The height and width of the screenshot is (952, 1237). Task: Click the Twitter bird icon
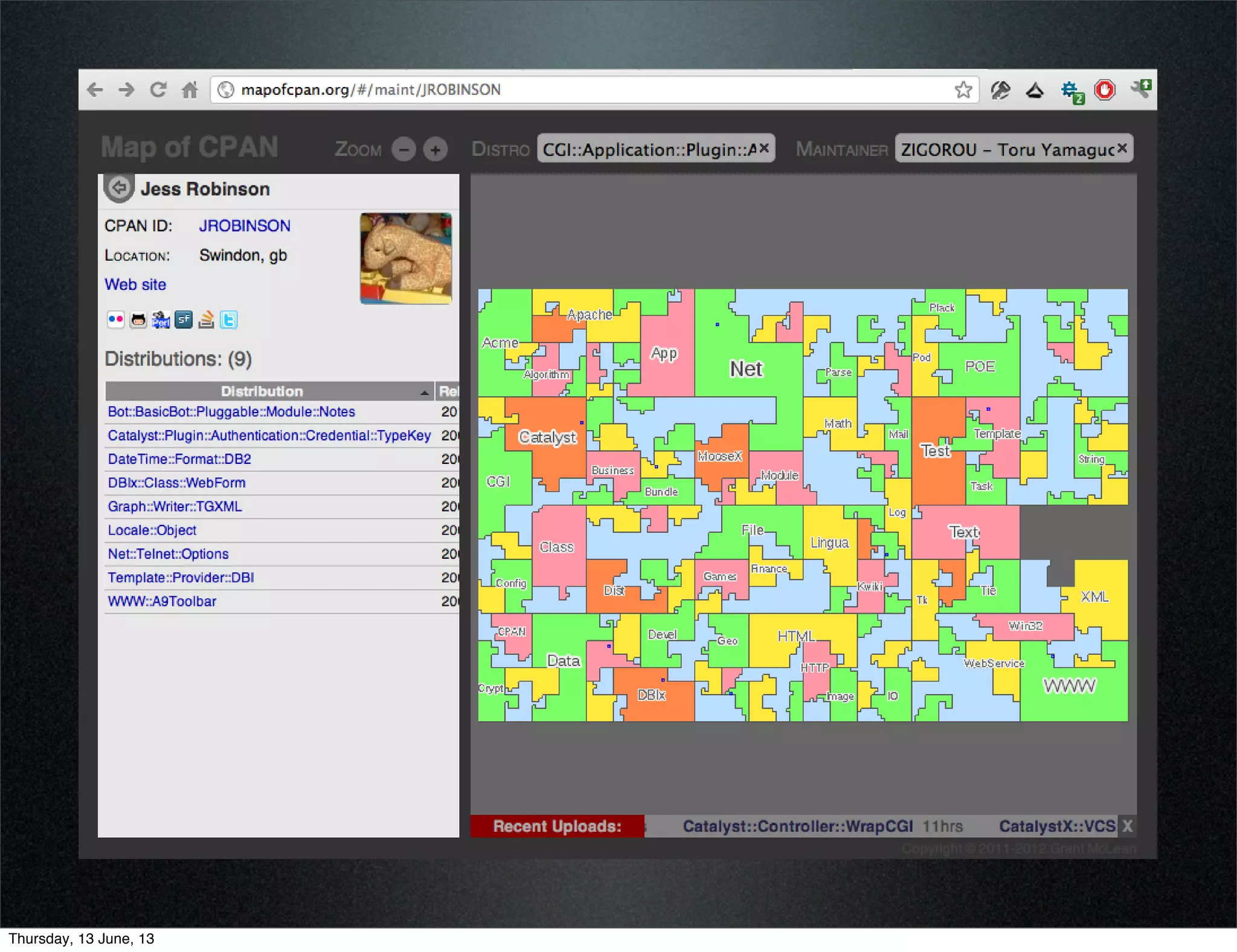[x=228, y=320]
